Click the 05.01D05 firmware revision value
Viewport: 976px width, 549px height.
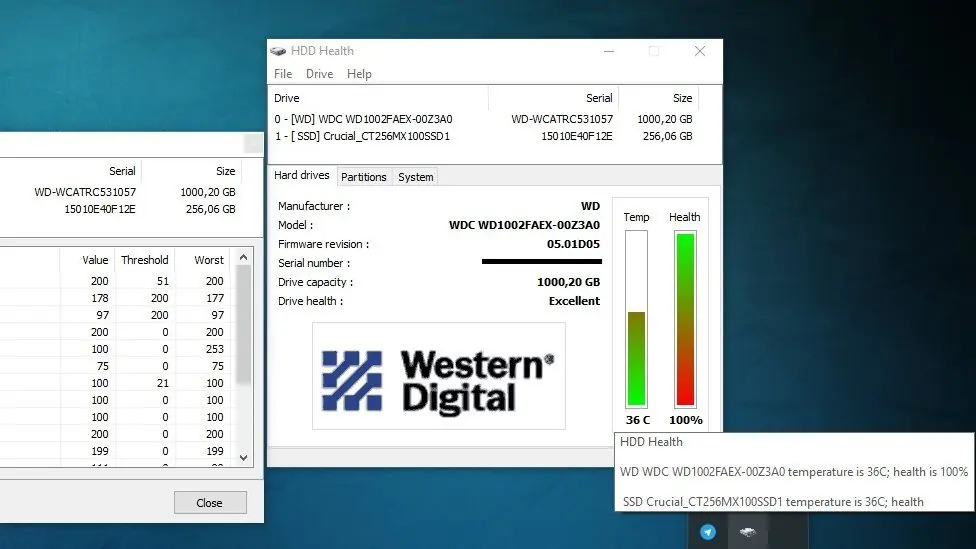[x=573, y=244]
